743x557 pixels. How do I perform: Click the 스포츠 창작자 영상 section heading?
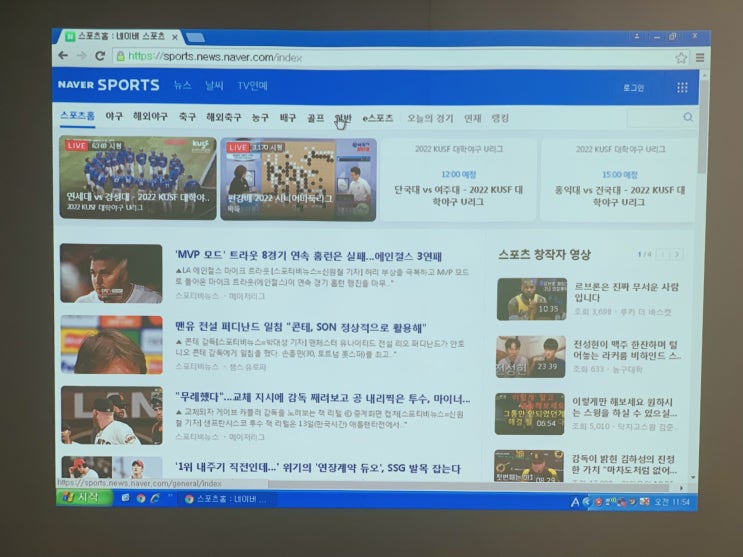[544, 255]
